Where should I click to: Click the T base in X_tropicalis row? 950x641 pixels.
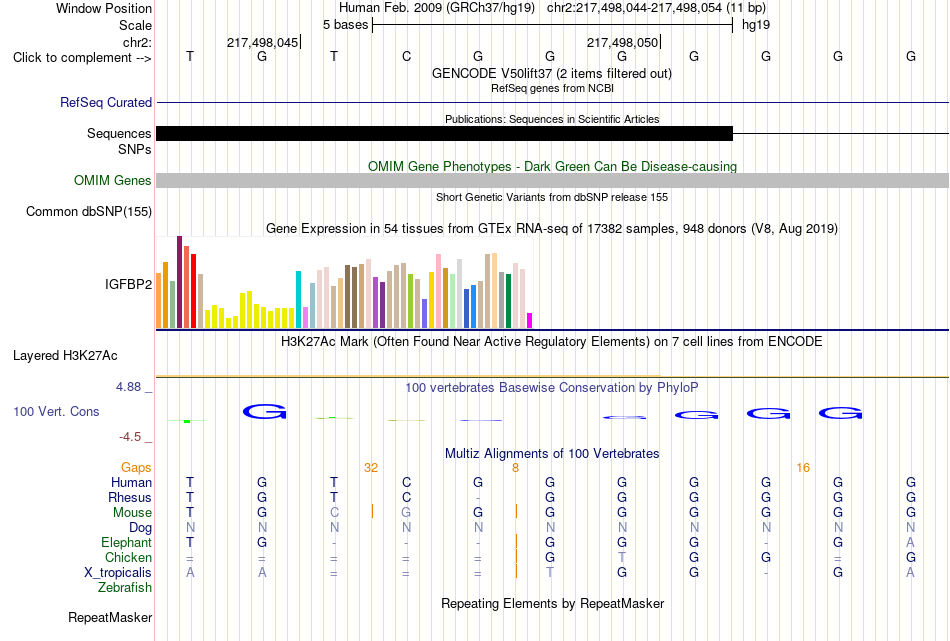click(x=550, y=573)
